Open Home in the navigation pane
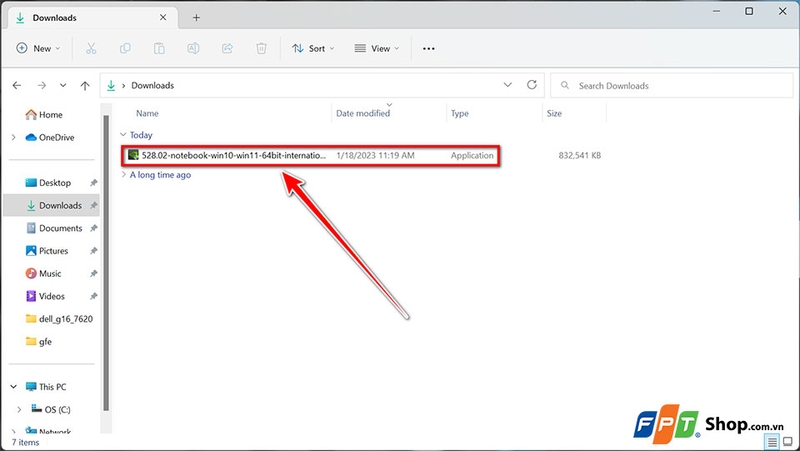Viewport: 800px width, 451px height. coord(44,115)
